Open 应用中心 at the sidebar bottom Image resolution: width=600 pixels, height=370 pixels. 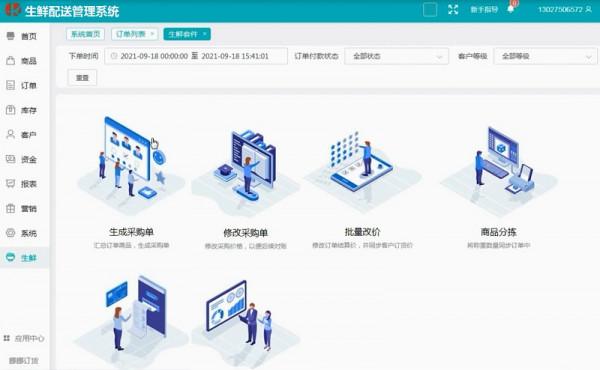(x=24, y=339)
